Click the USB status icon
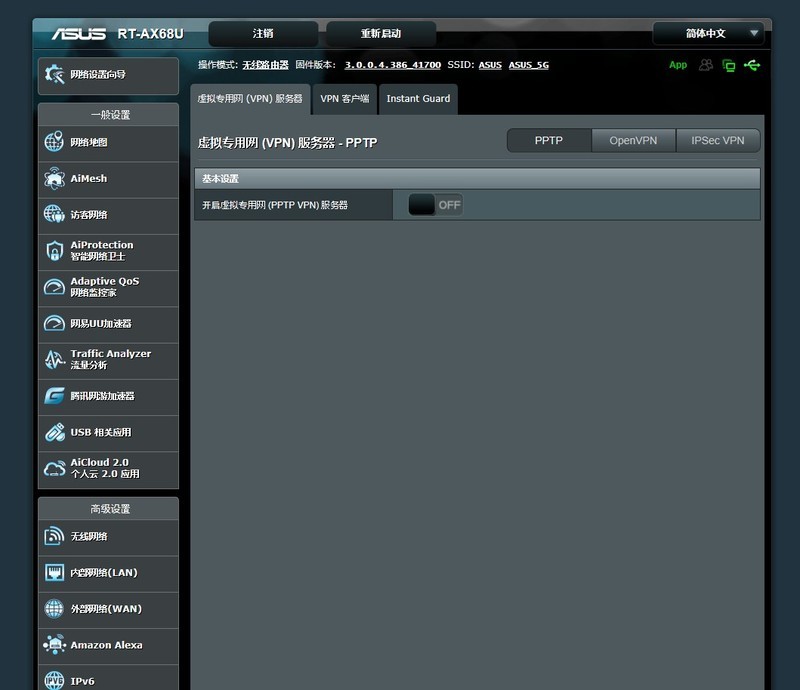The height and width of the screenshot is (690, 800). (752, 65)
